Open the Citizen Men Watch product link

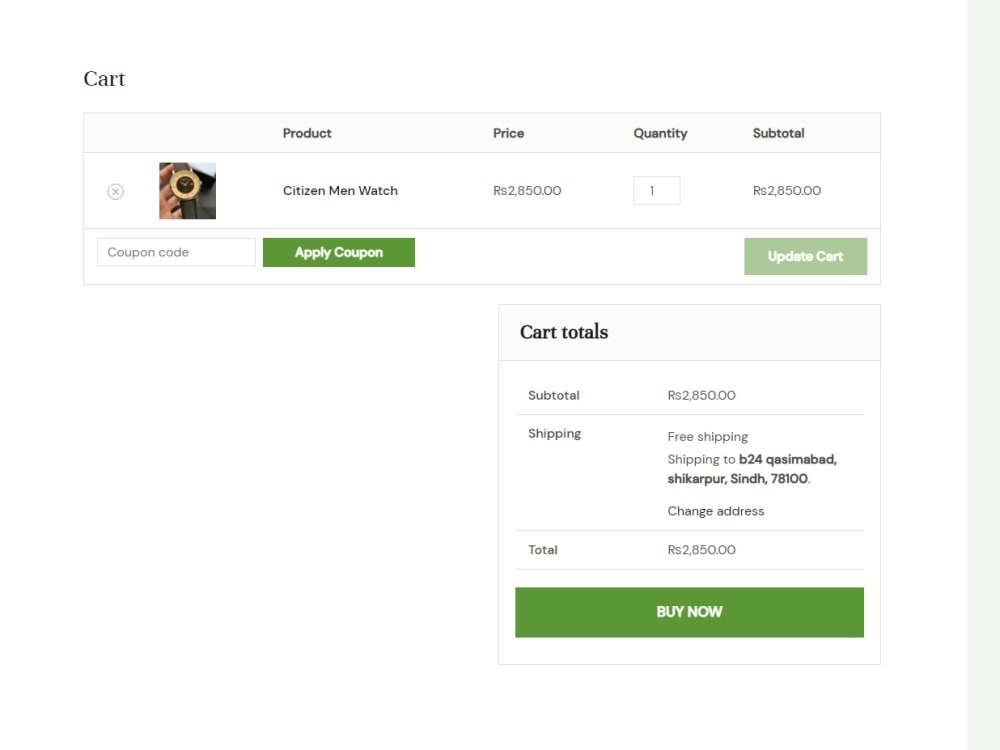pyautogui.click(x=340, y=190)
